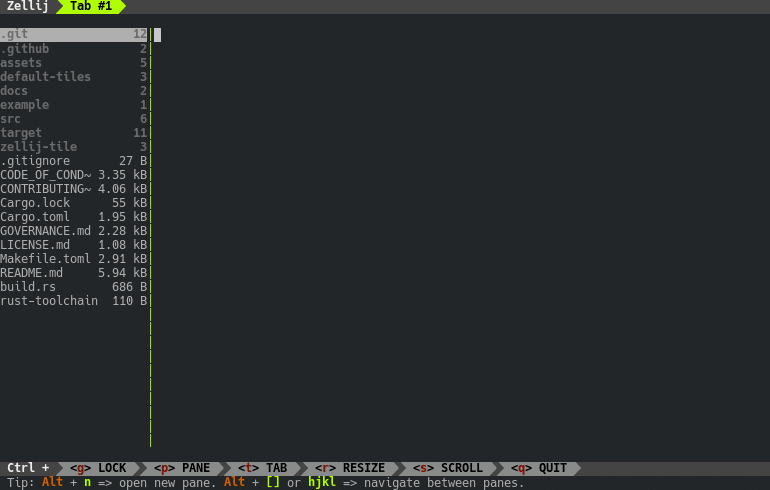770x490 pixels.
Task: Click the 686 B size of build.rs
Action: click(130, 287)
